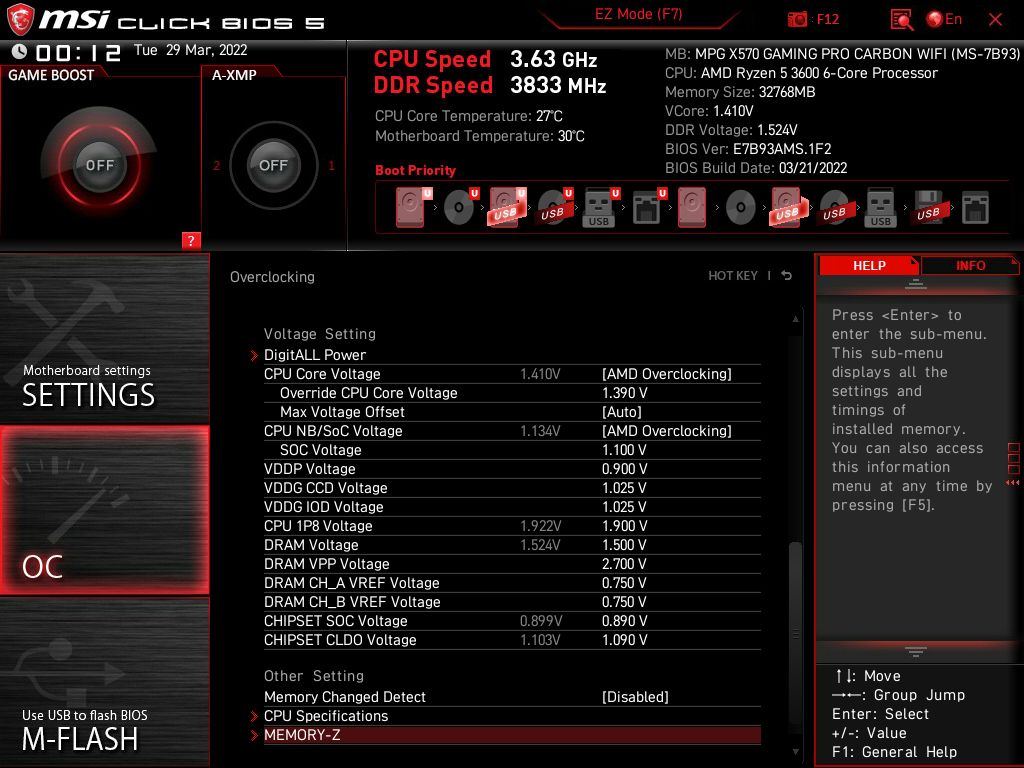Select A-XMP profile 1
The image size is (1024, 768).
(x=331, y=166)
